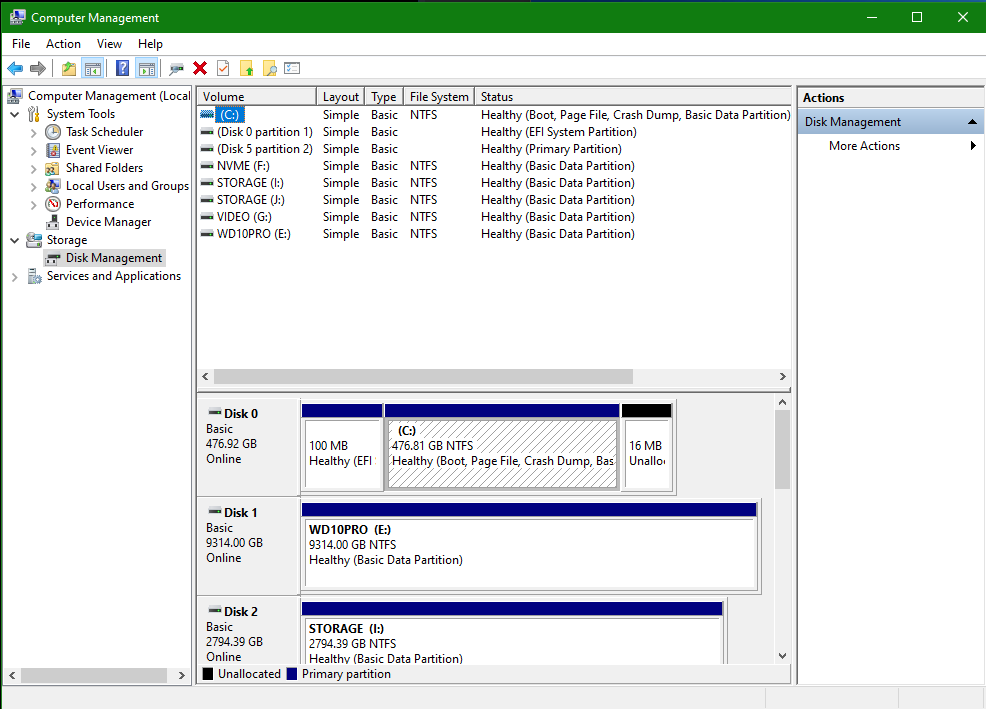Click the Back navigation arrow
This screenshot has height=709, width=986.
point(14,67)
